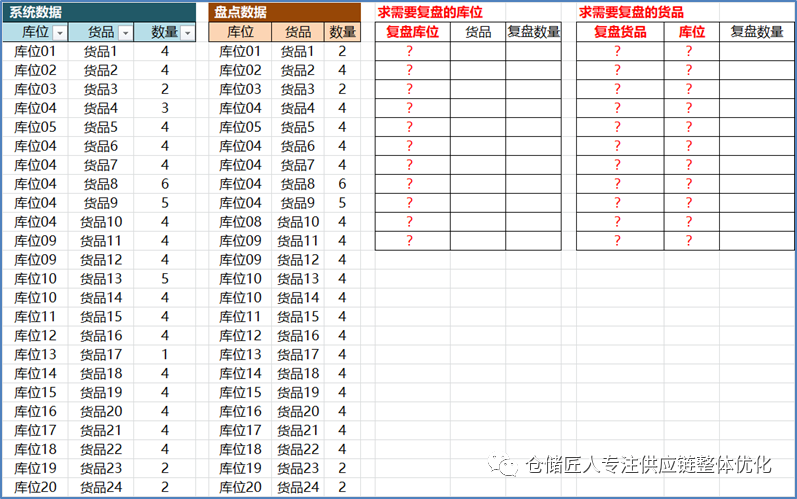Select the 盘点数据 title cell
Viewport: 797px width, 499px height.
[x=285, y=12]
